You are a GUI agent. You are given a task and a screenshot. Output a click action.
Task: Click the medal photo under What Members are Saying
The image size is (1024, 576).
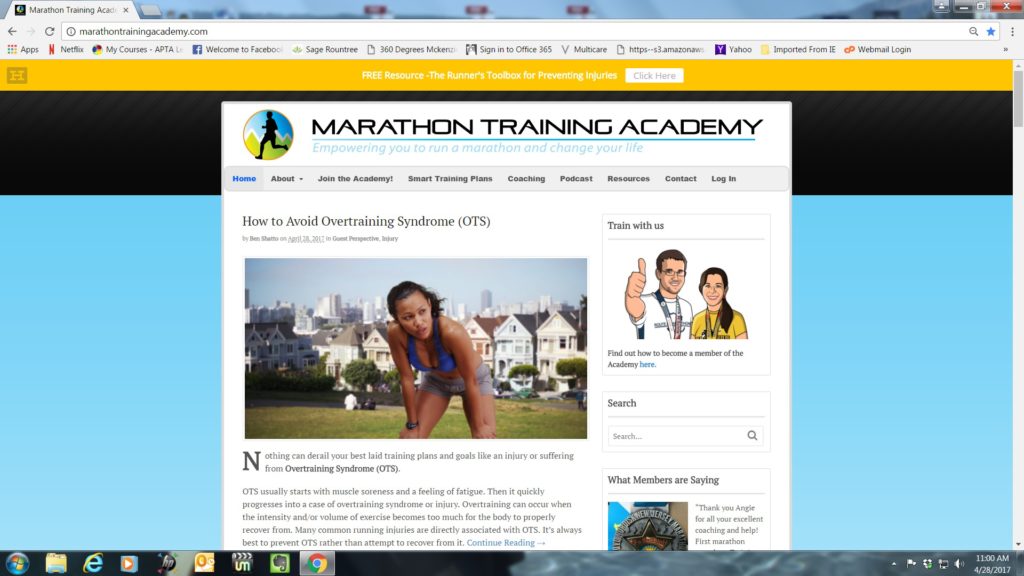647,526
